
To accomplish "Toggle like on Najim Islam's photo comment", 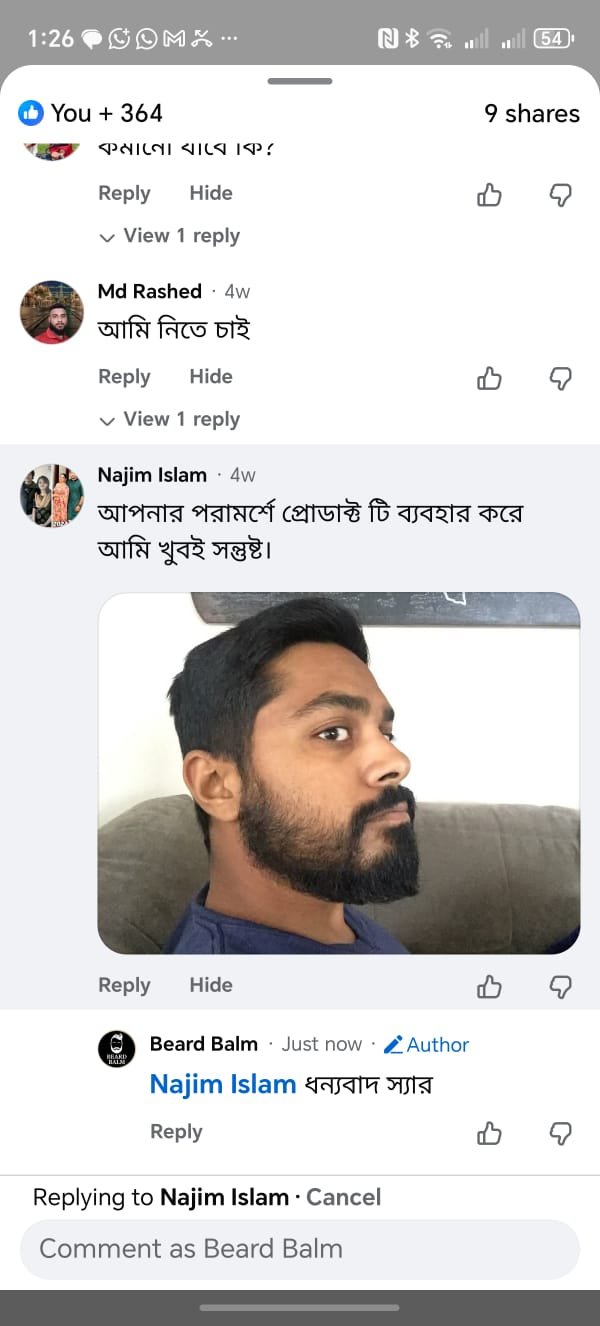I will (x=489, y=986).
